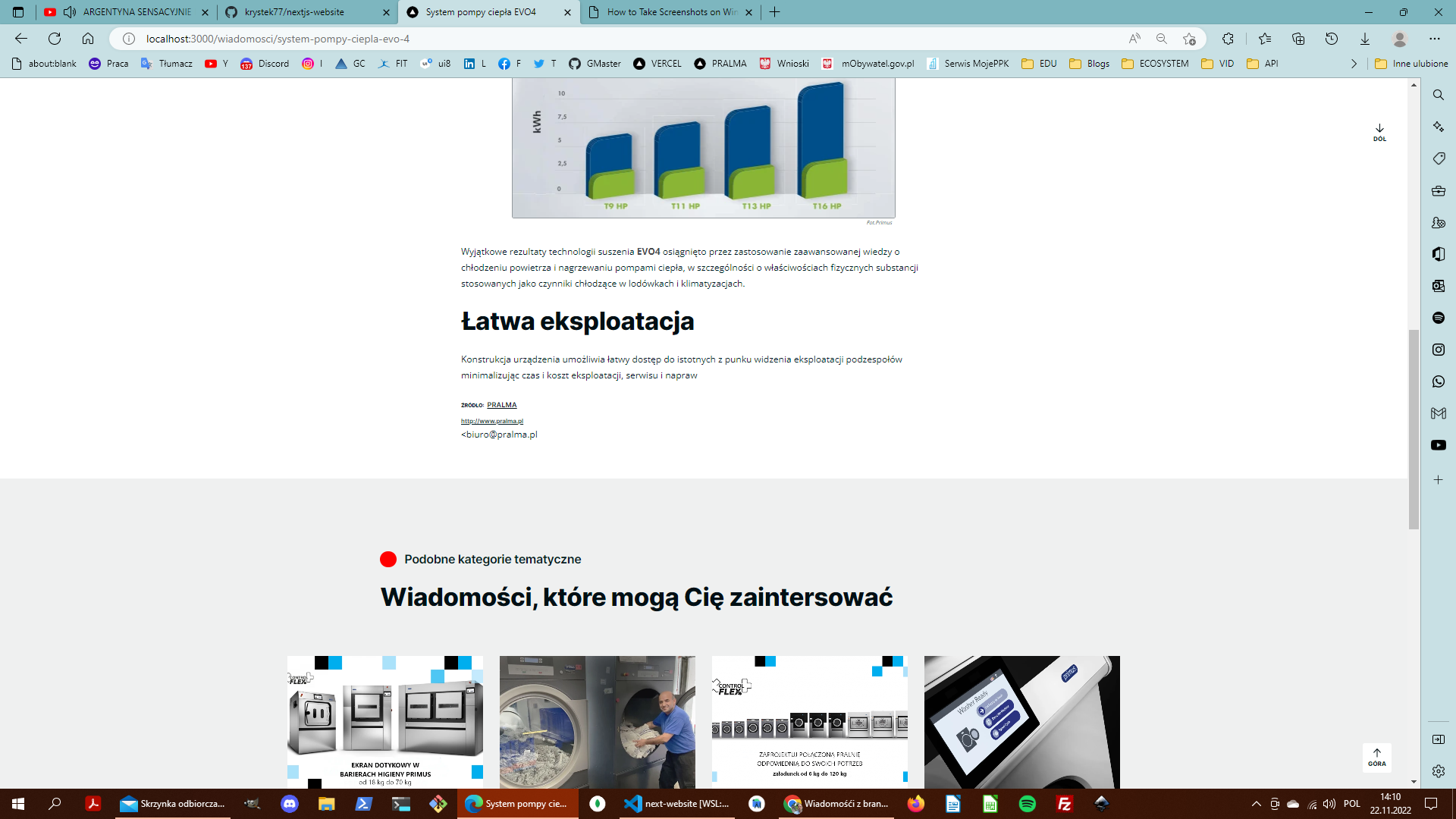1456x819 pixels.
Task: Open the downloads arrow icon
Action: (1365, 39)
